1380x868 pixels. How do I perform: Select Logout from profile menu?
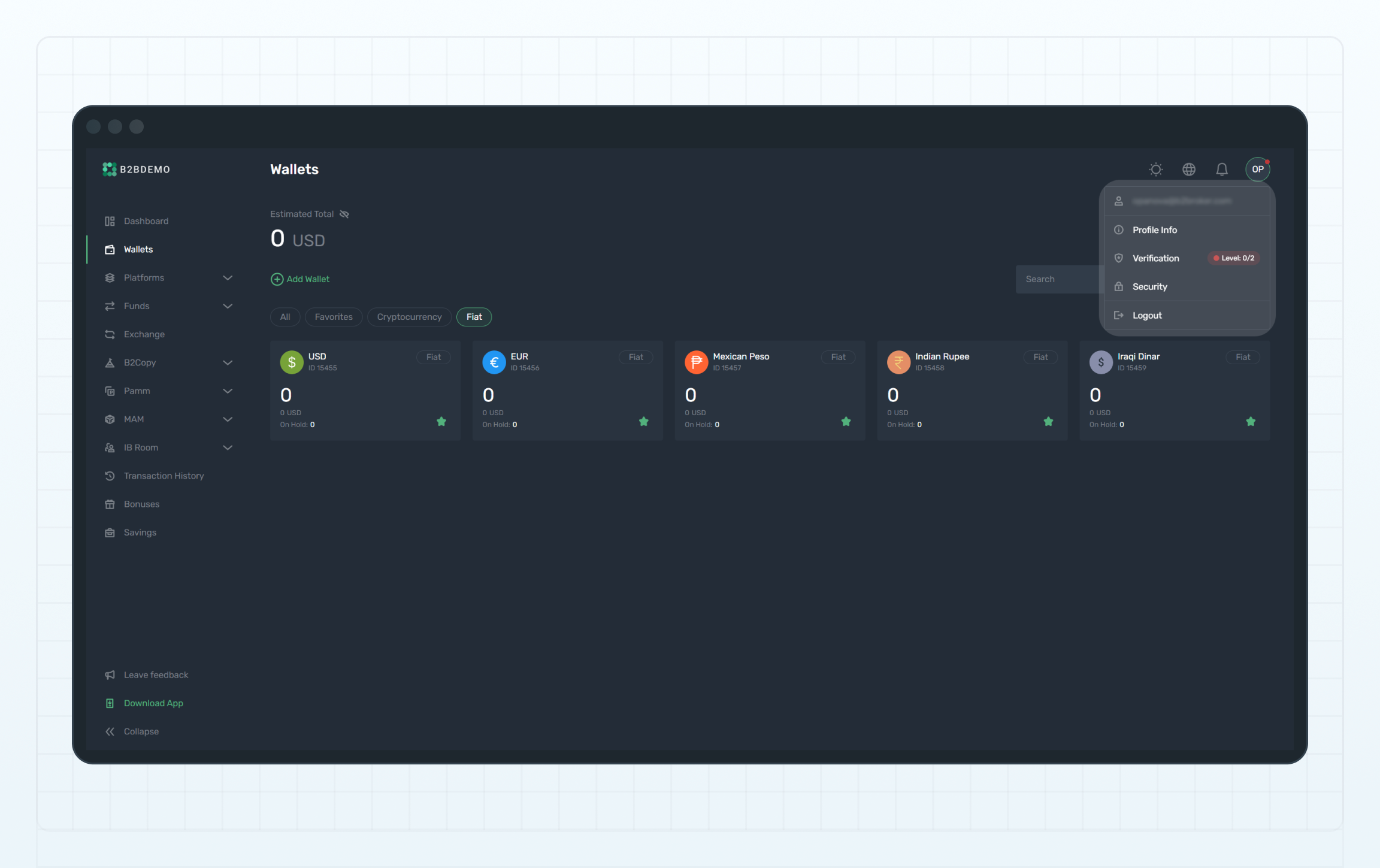(x=1146, y=315)
